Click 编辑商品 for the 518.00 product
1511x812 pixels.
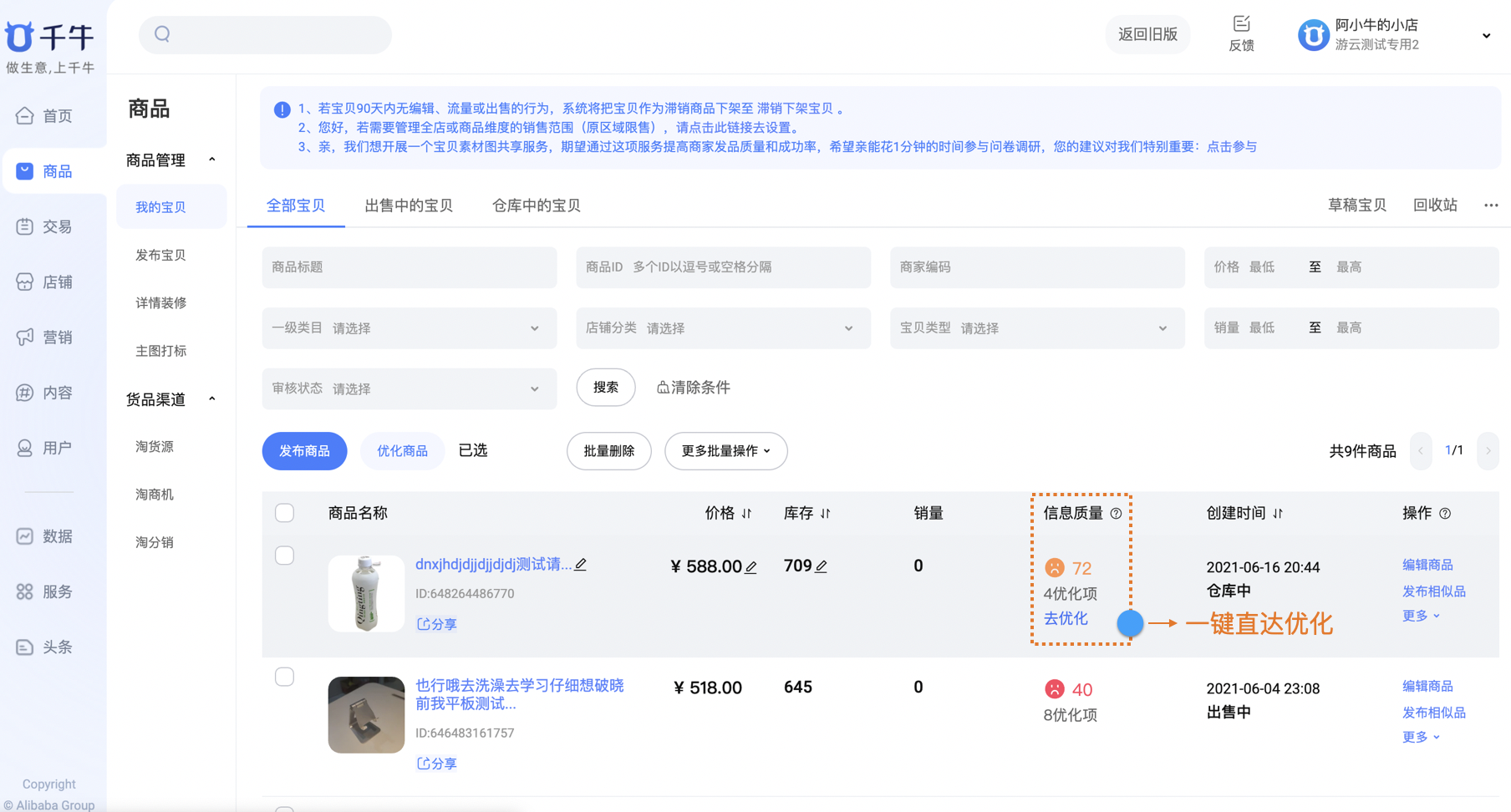point(1427,687)
